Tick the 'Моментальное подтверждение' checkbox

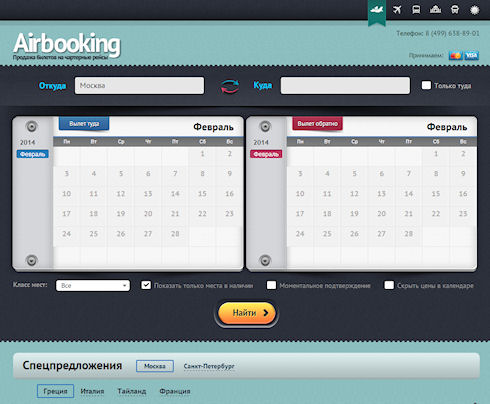click(x=271, y=285)
